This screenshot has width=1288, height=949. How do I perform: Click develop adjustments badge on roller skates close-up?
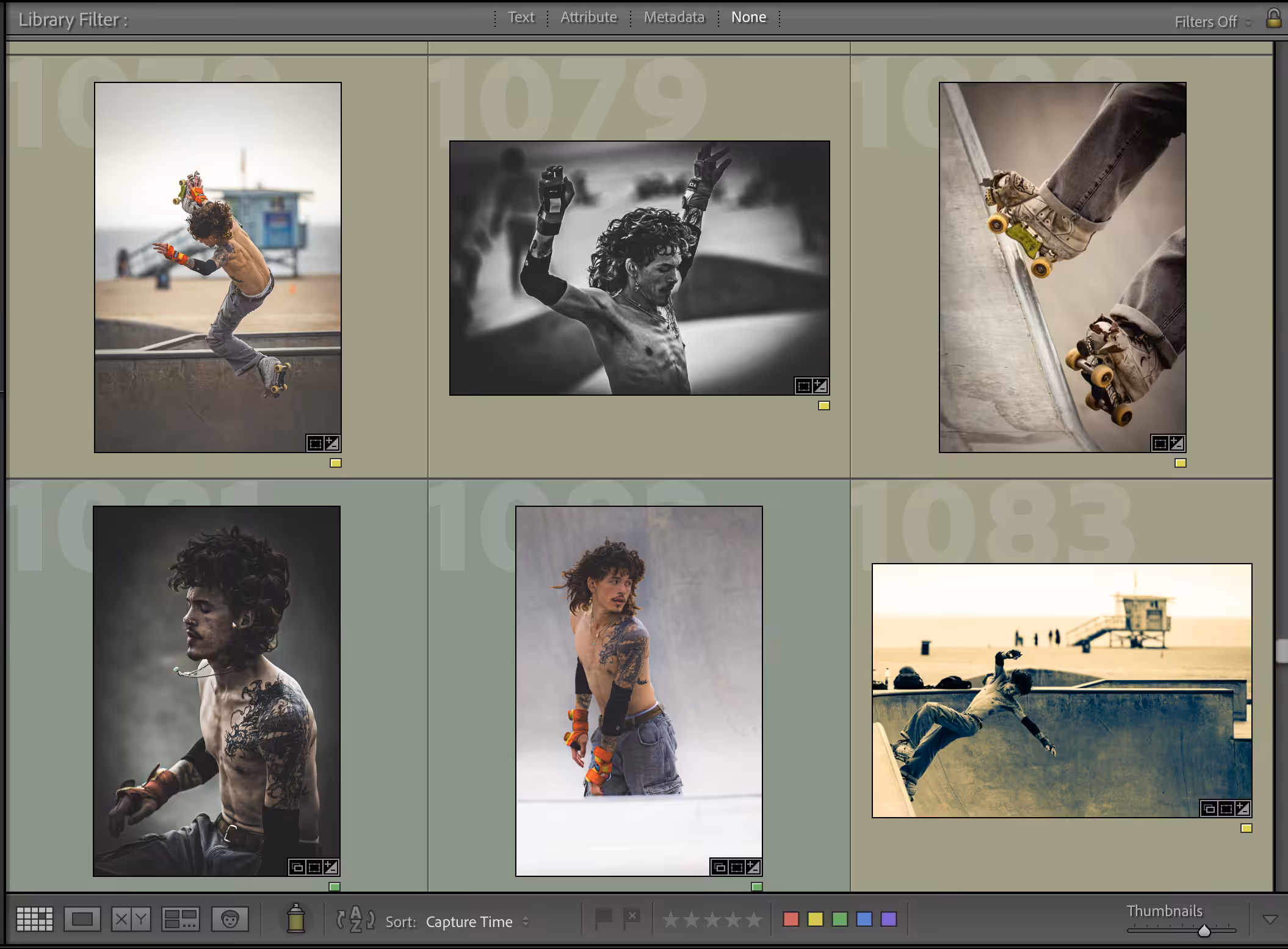click(x=1177, y=443)
